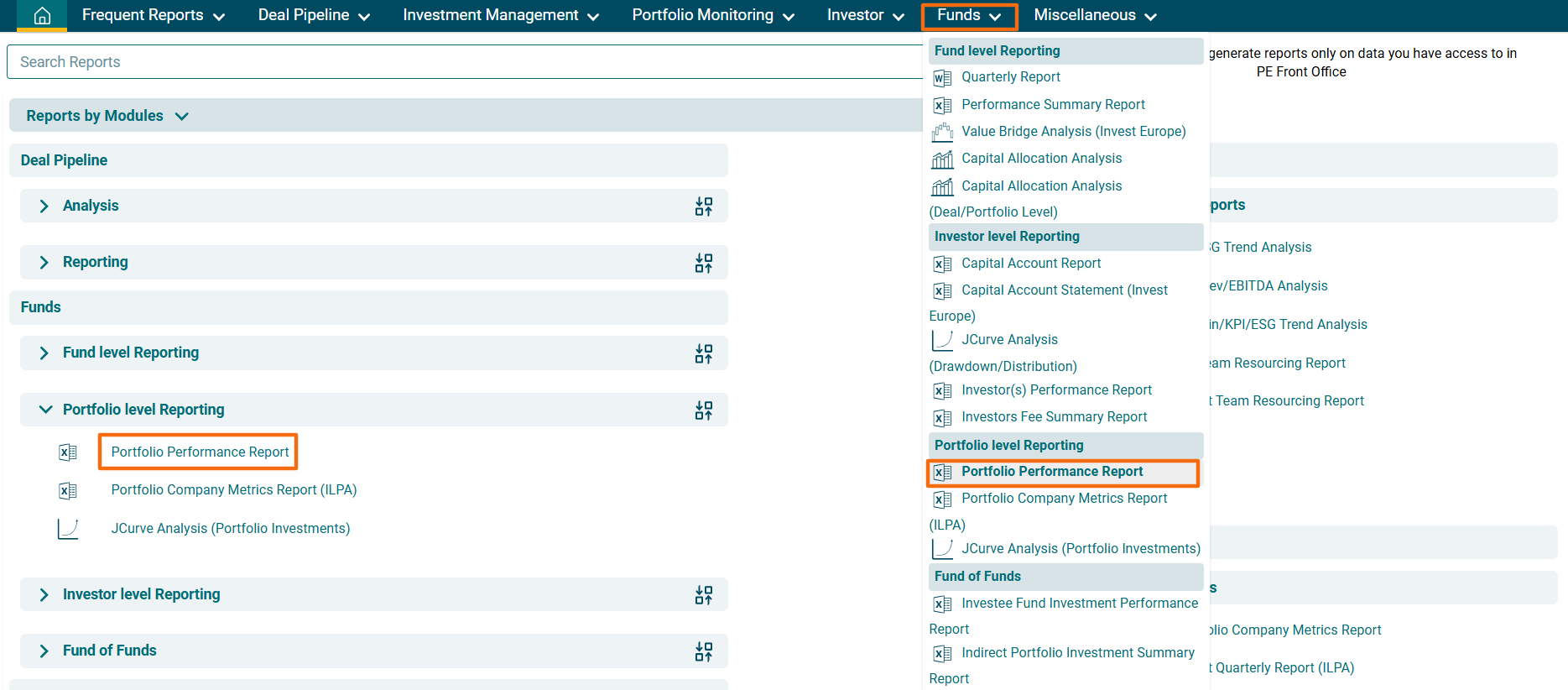
Task: Click the Excel icon beside Capital Account Report
Action: click(x=942, y=264)
